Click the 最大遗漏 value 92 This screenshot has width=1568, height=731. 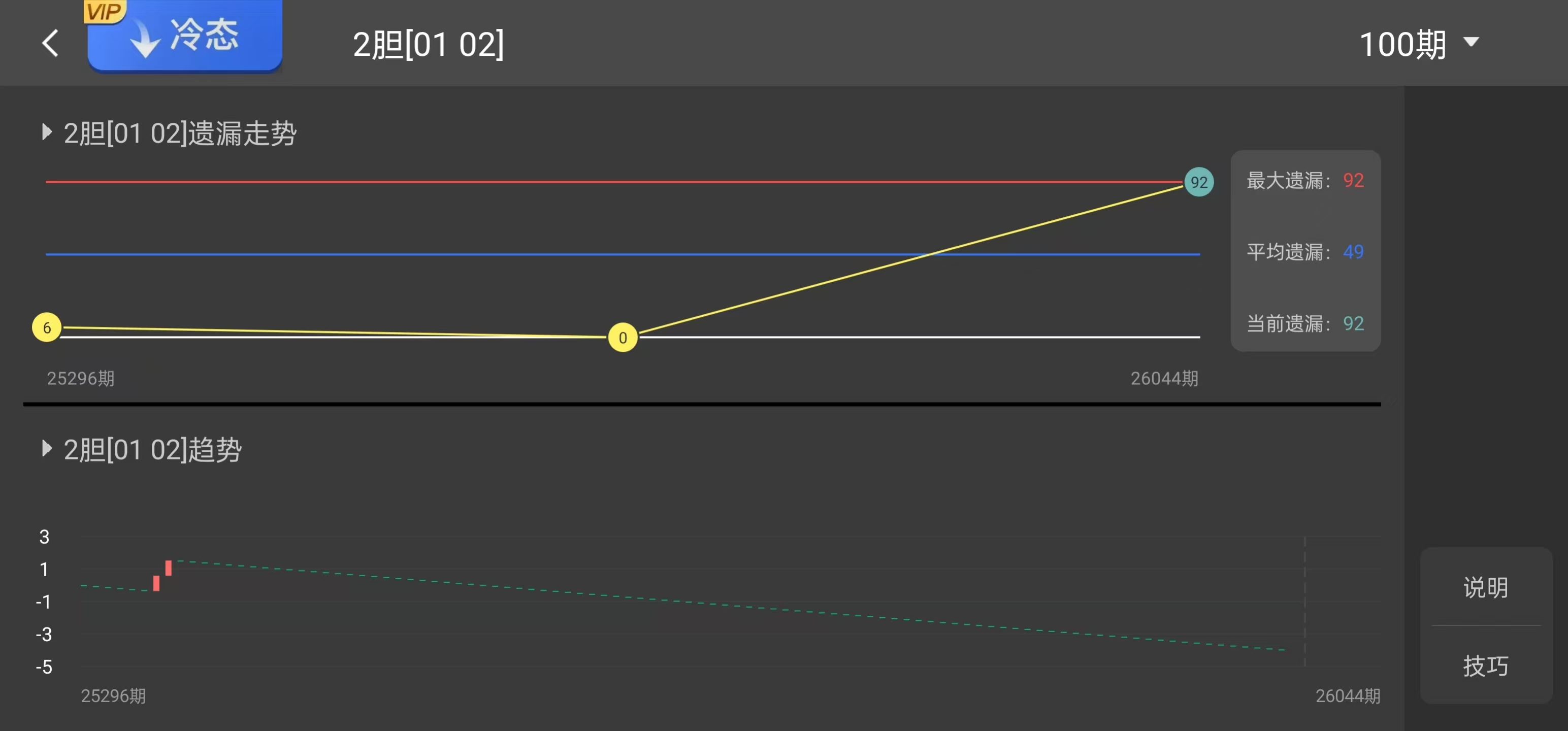coord(1353,180)
